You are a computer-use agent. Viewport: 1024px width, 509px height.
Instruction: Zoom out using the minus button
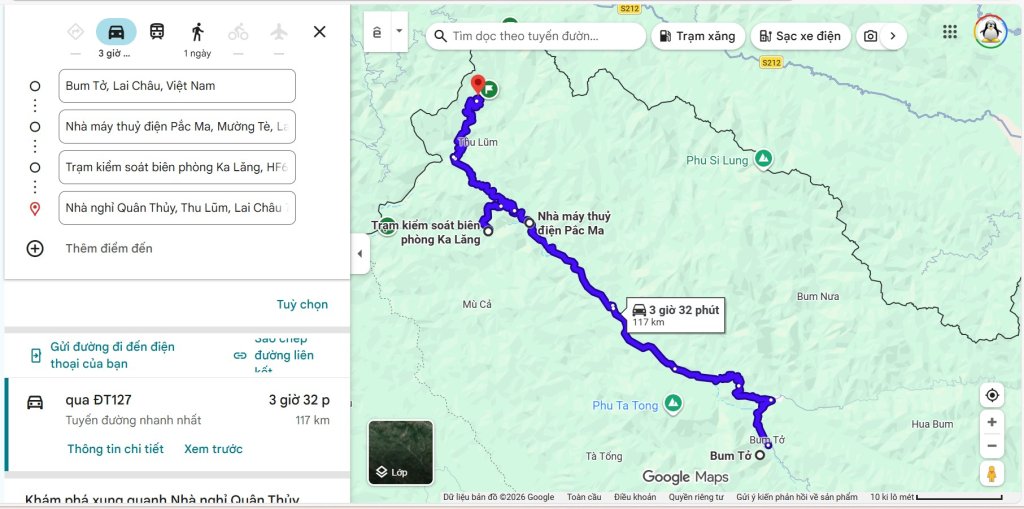(992, 446)
